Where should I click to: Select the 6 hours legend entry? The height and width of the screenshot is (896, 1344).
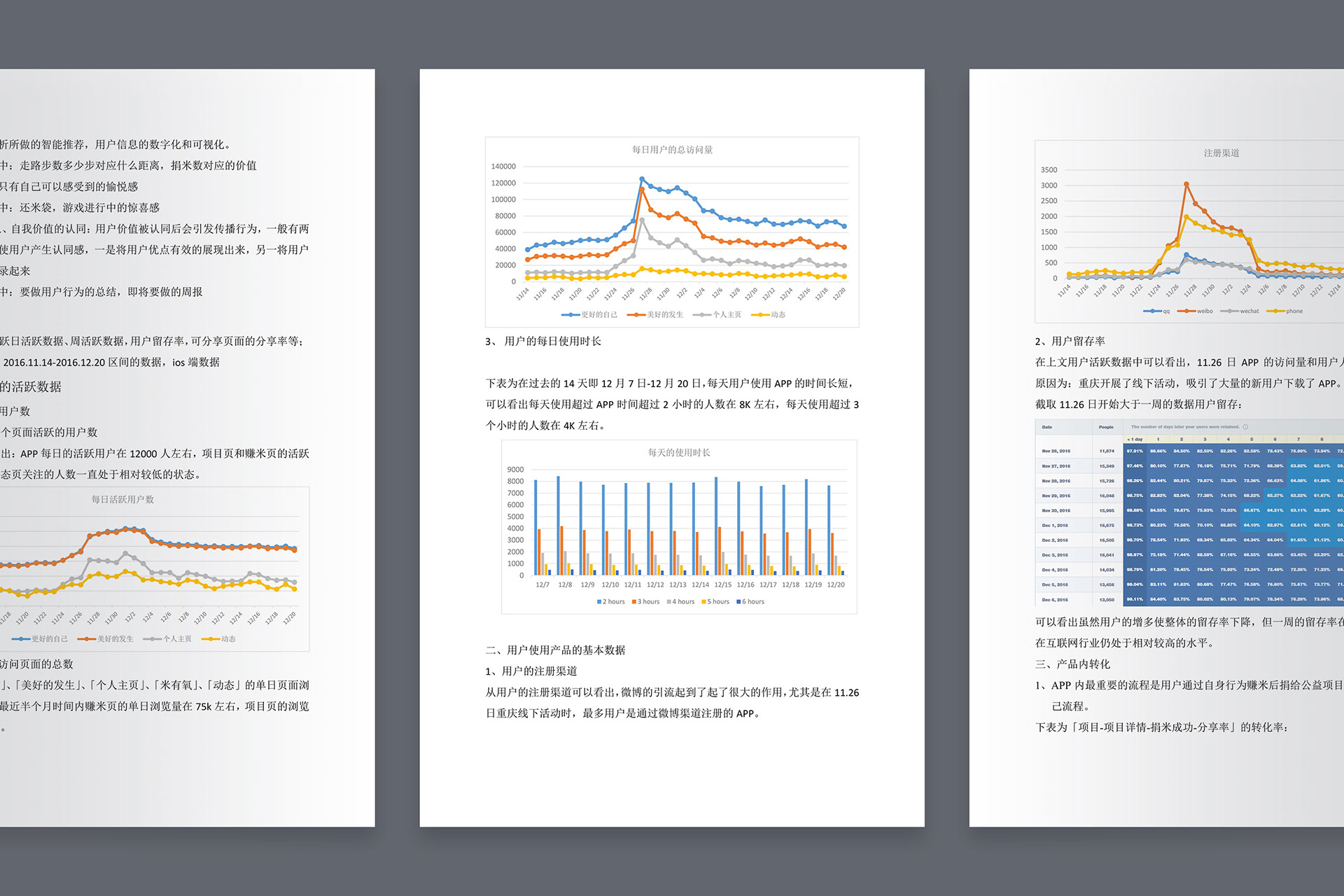(x=750, y=602)
